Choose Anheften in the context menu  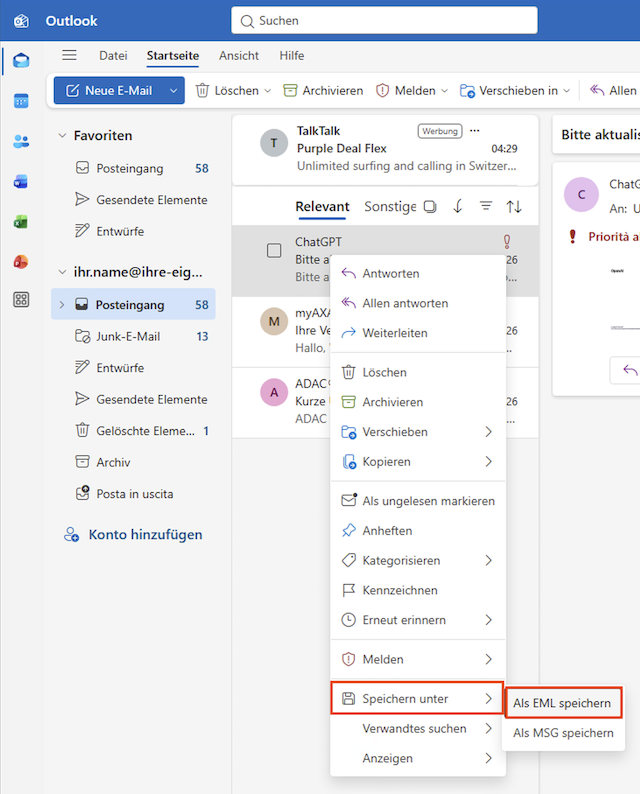418,531
